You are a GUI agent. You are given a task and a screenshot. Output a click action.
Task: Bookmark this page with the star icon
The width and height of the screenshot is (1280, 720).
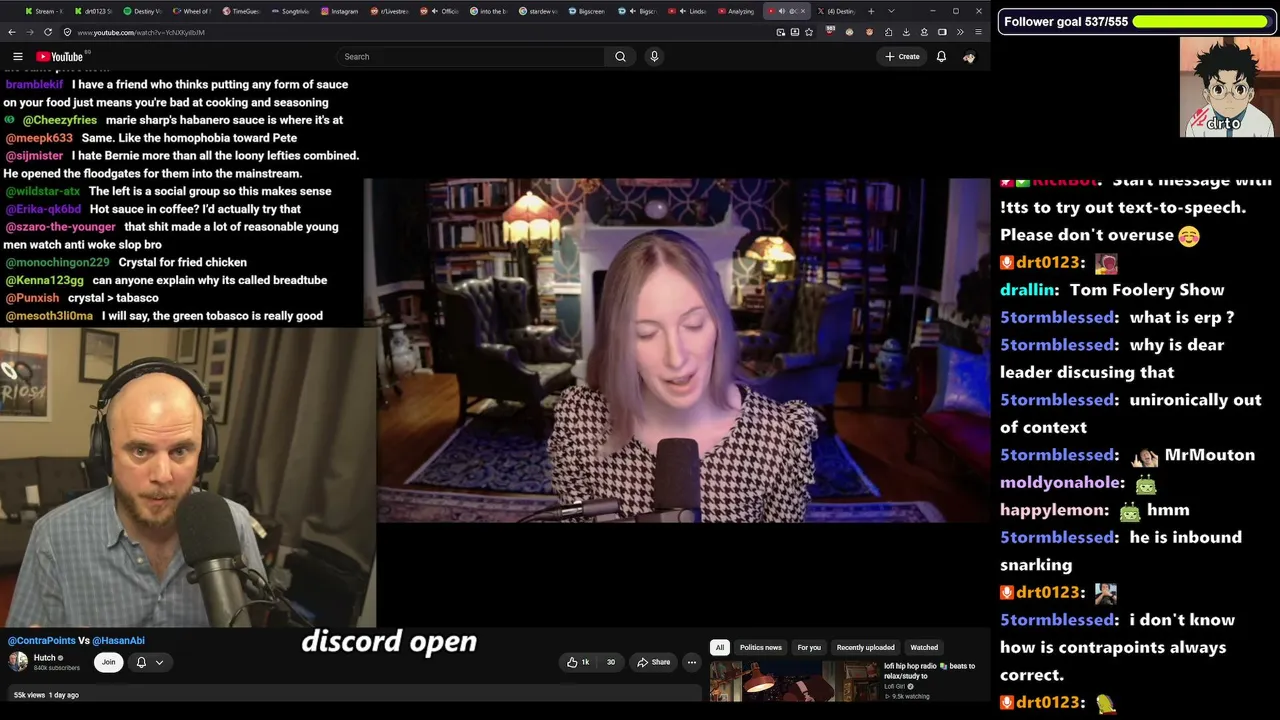point(809,32)
